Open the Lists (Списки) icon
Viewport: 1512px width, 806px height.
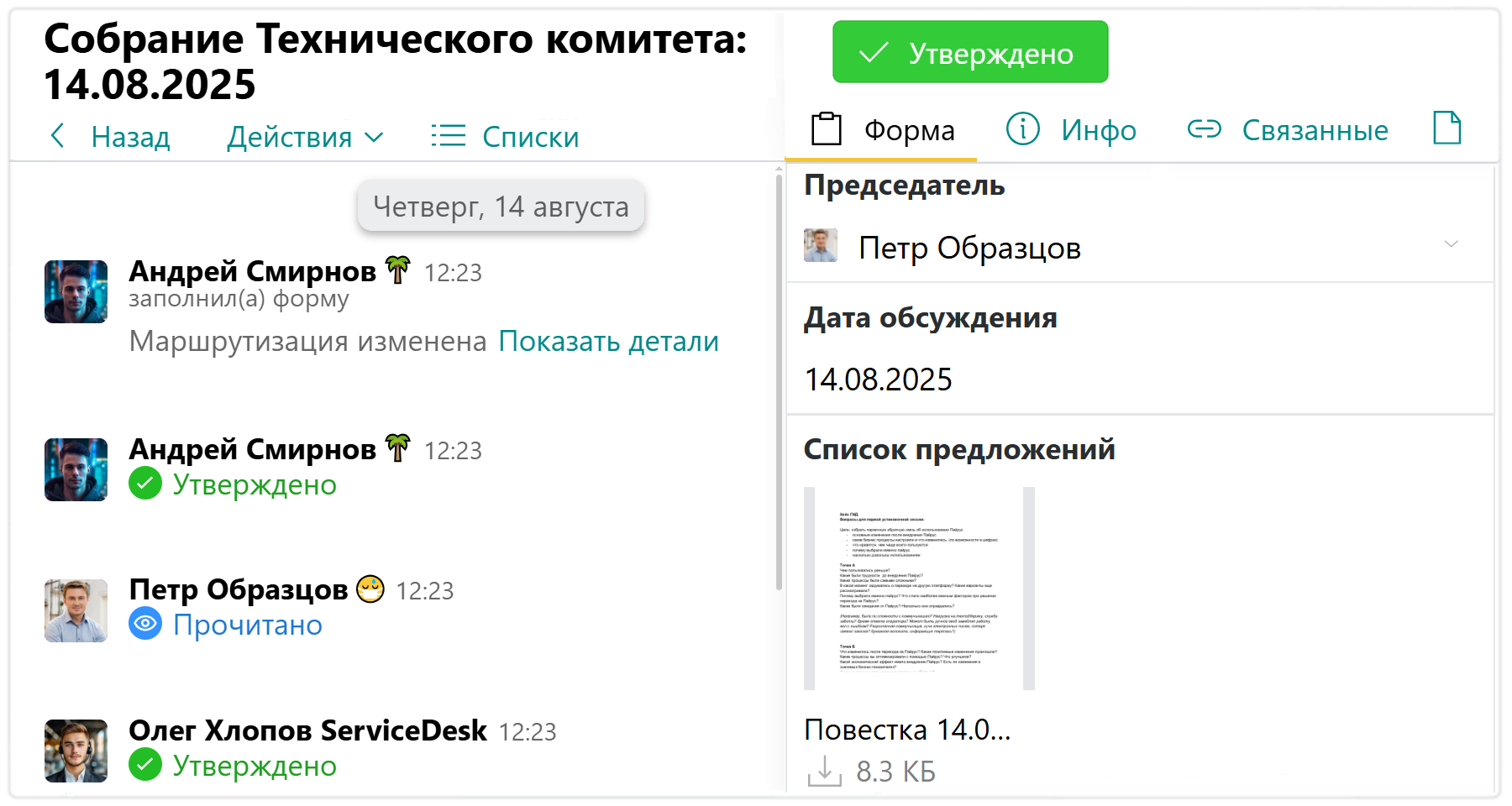(x=449, y=136)
